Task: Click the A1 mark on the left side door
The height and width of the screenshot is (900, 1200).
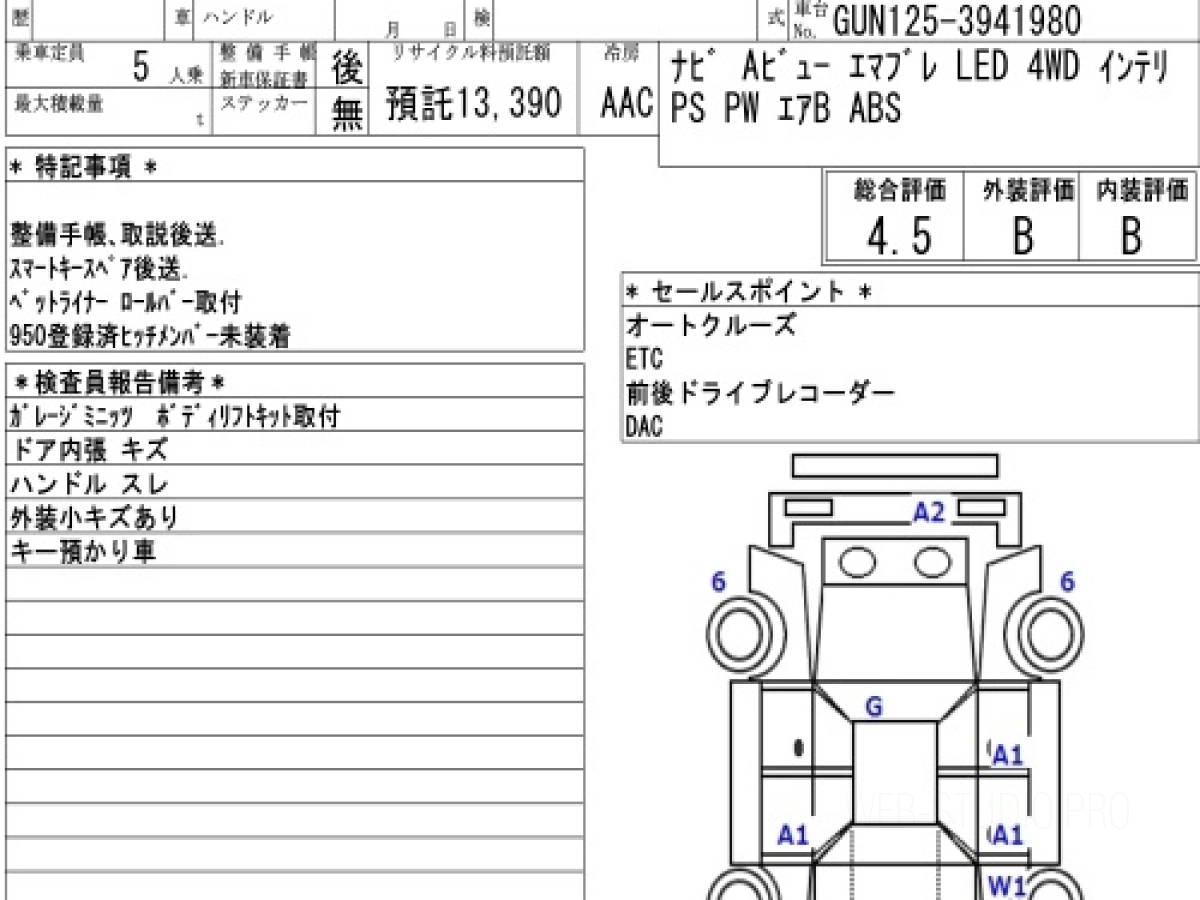Action: pos(792,835)
